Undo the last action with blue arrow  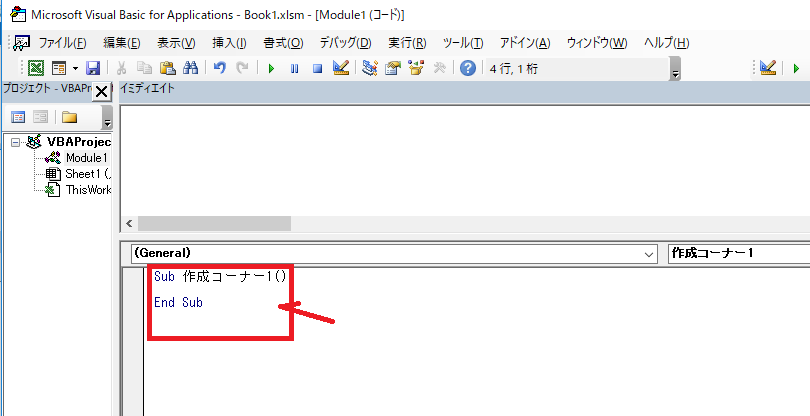point(219,68)
